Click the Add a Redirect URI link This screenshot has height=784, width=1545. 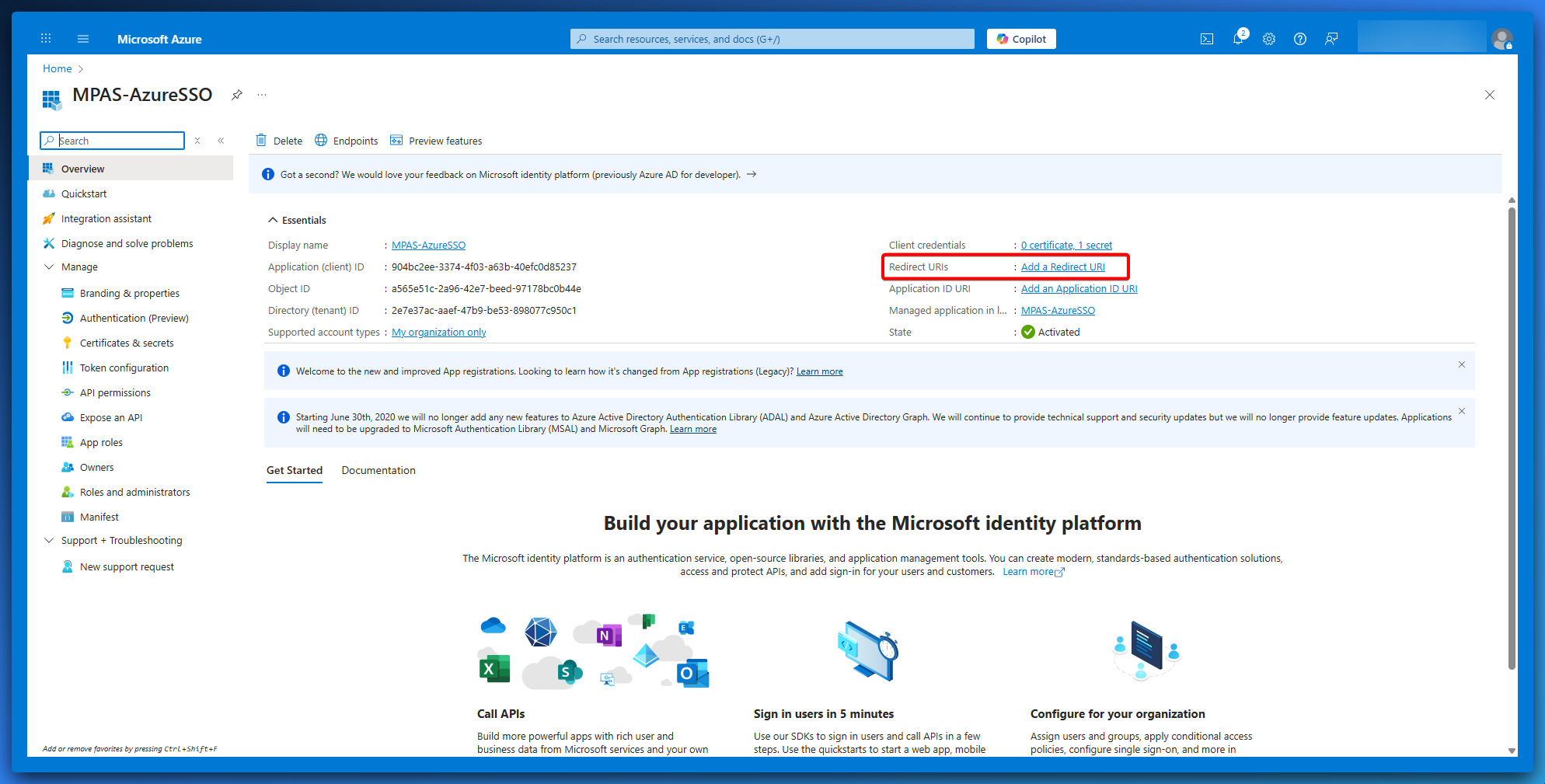(1063, 267)
